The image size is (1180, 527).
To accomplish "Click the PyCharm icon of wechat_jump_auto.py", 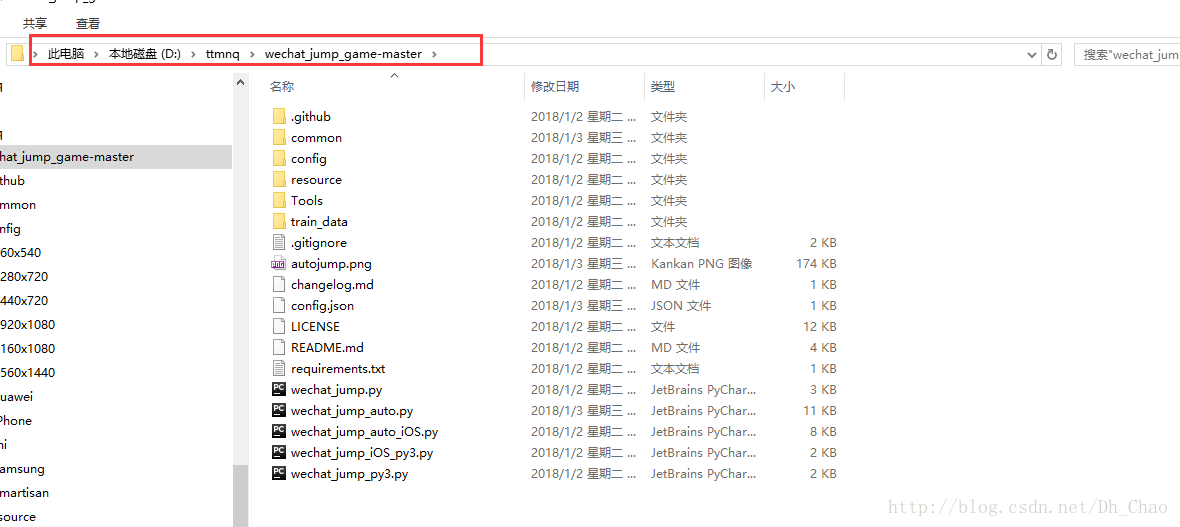I will pyautogui.click(x=278, y=411).
